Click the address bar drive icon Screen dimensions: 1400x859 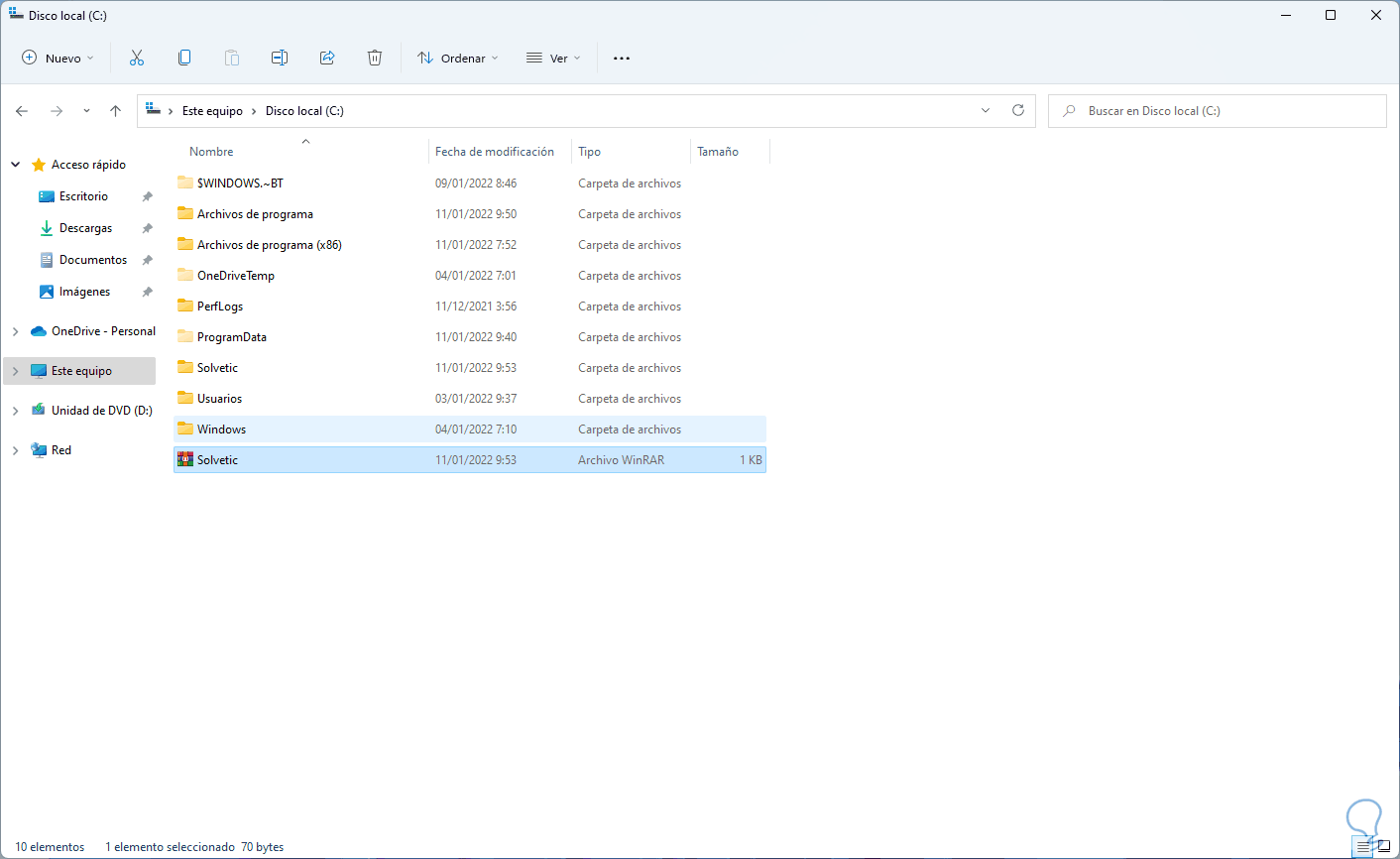coord(154,110)
